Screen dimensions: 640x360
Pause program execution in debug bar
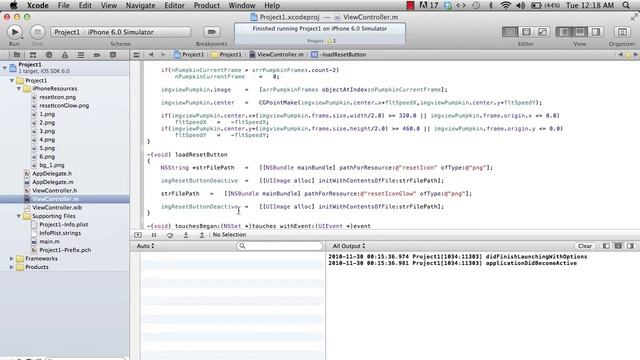pos(154,235)
